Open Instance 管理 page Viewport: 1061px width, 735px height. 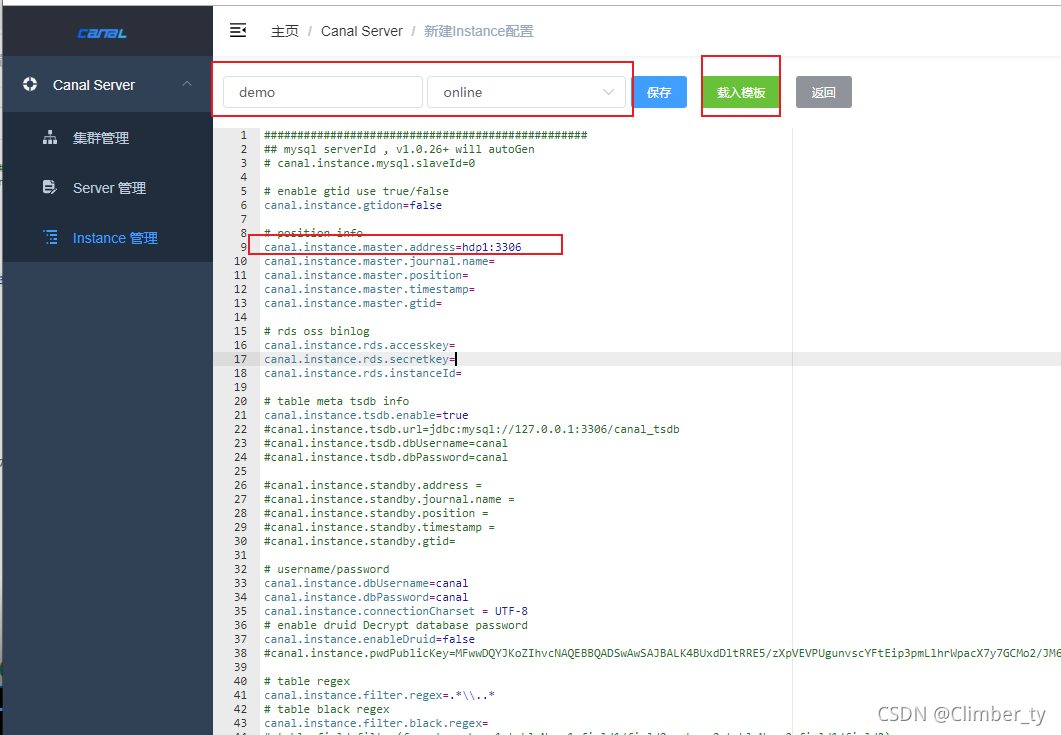[115, 238]
